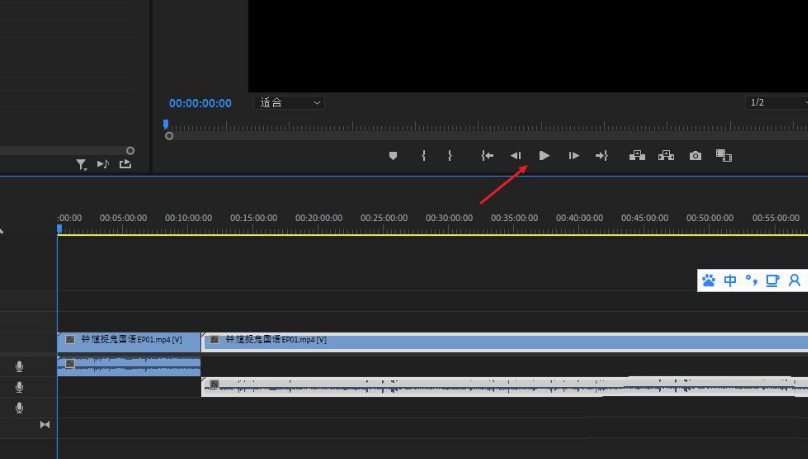Image resolution: width=808 pixels, height=459 pixels.
Task: Click the export icon in left panel
Action: pyautogui.click(x=125, y=164)
